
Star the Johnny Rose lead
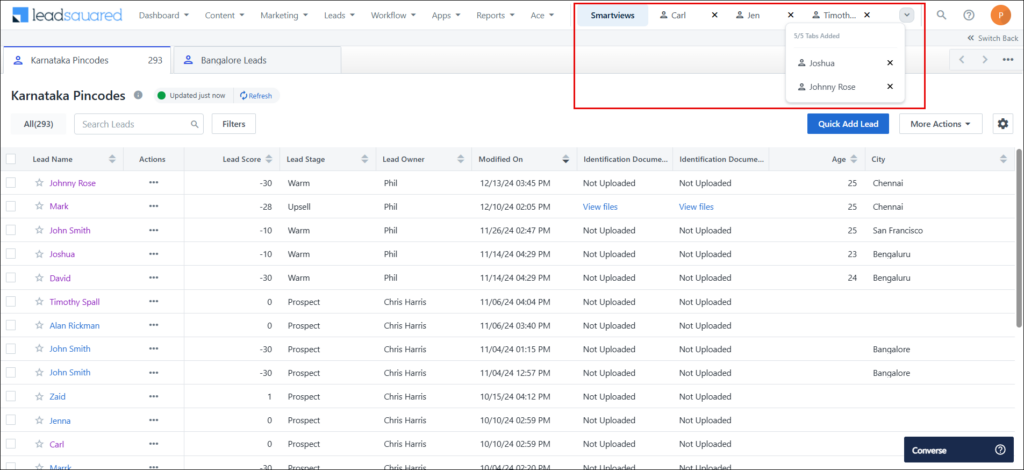click(39, 183)
